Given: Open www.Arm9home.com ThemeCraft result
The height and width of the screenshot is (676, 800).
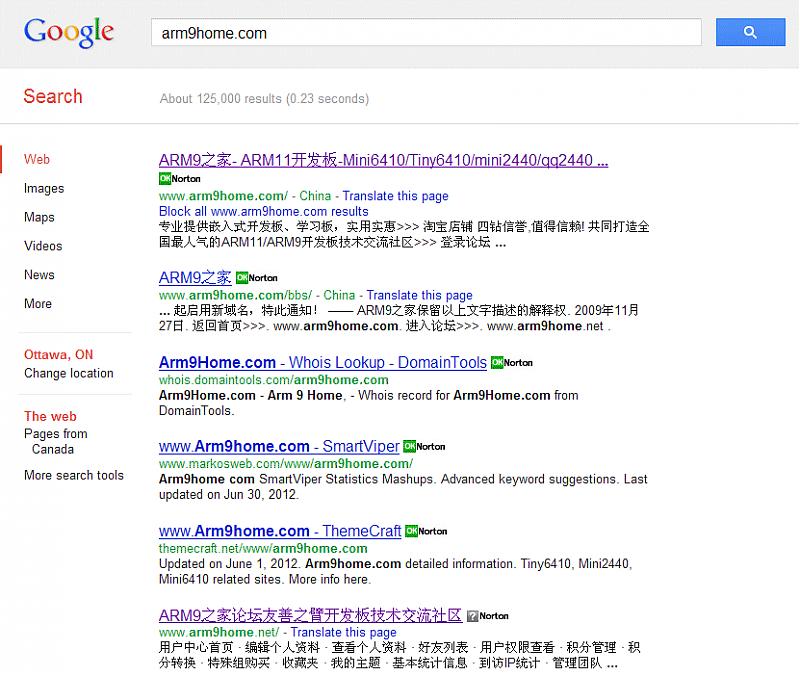Looking at the screenshot, I should tap(280, 531).
